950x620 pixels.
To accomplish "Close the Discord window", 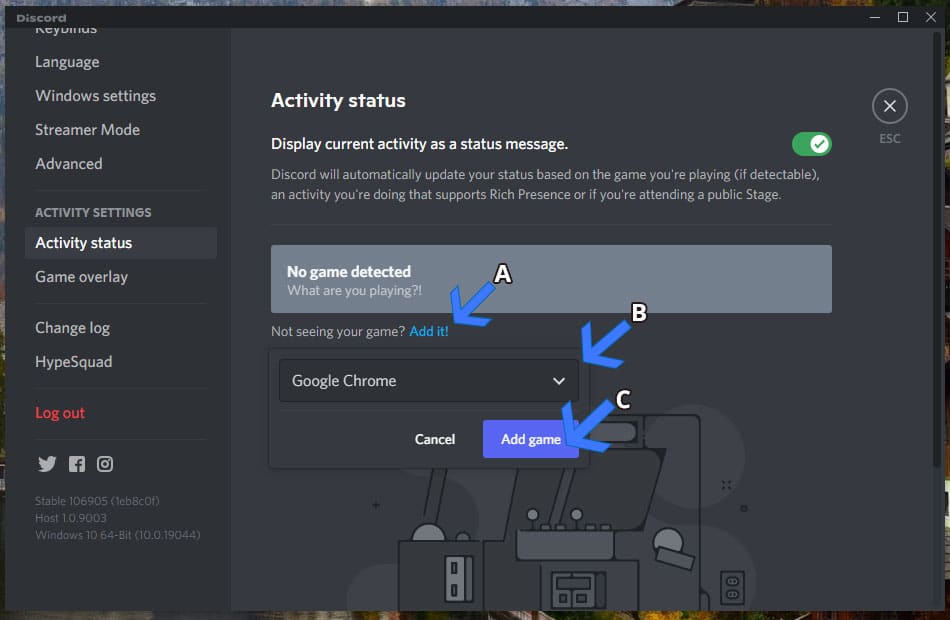I will [931, 17].
